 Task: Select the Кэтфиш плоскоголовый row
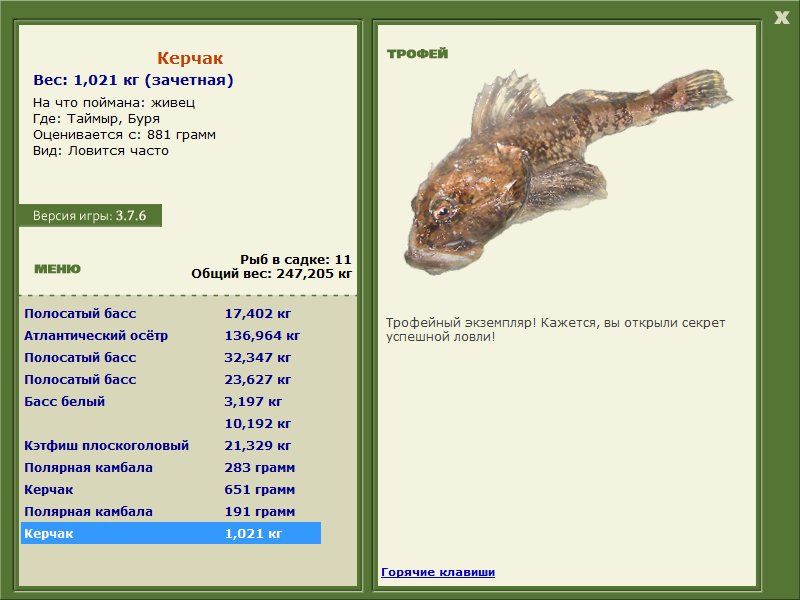pos(171,445)
